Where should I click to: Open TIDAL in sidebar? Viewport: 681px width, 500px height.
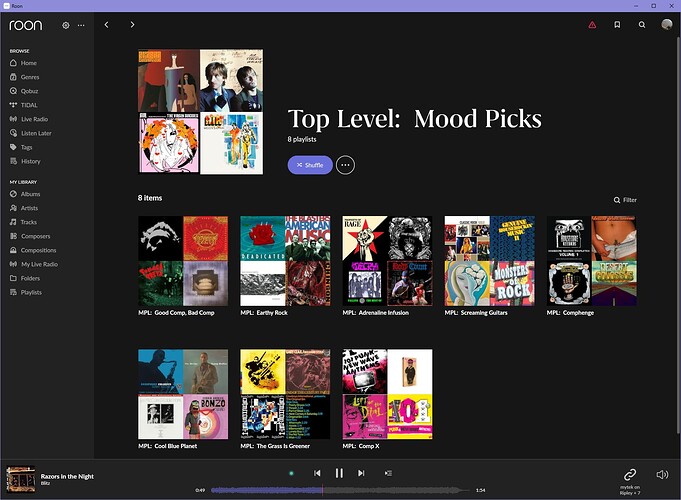coord(29,105)
